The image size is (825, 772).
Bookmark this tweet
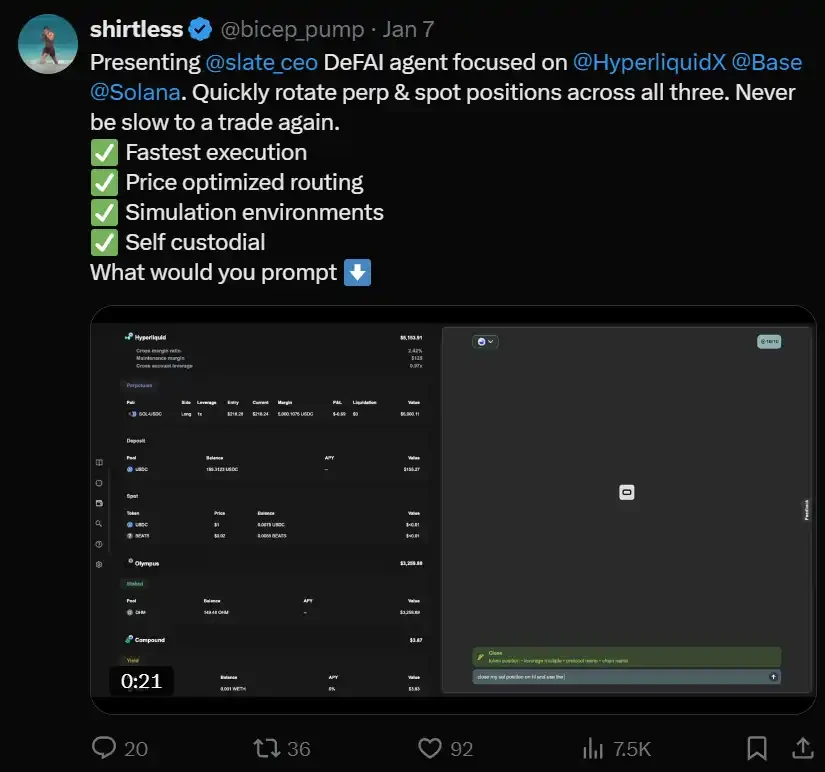[x=757, y=748]
